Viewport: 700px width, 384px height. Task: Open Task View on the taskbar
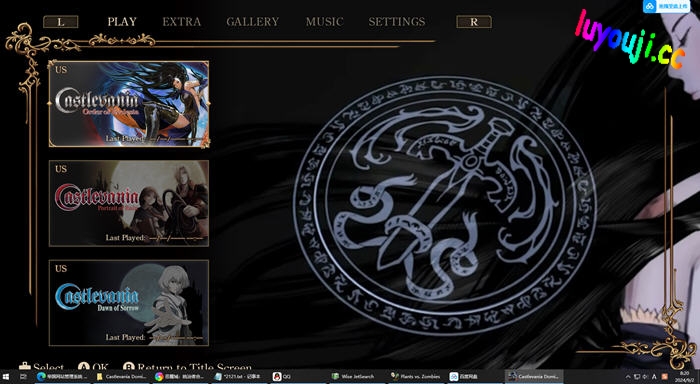pyautogui.click(x=23, y=377)
